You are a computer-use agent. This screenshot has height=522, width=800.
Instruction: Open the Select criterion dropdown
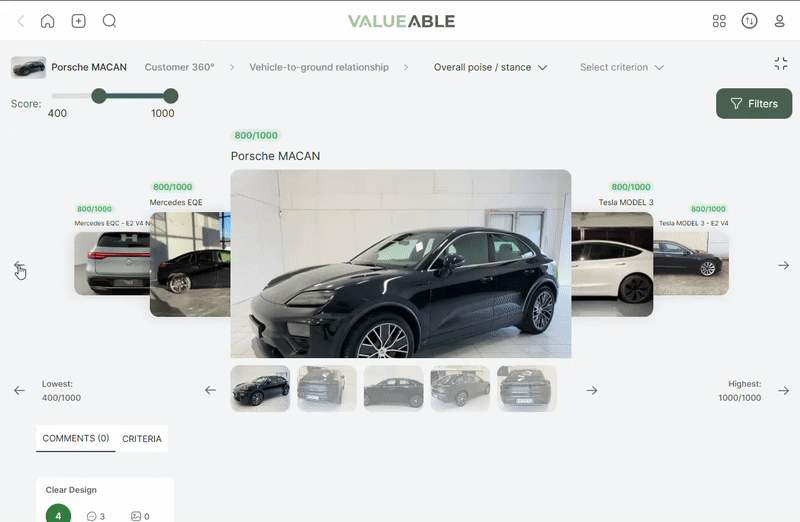[621, 67]
